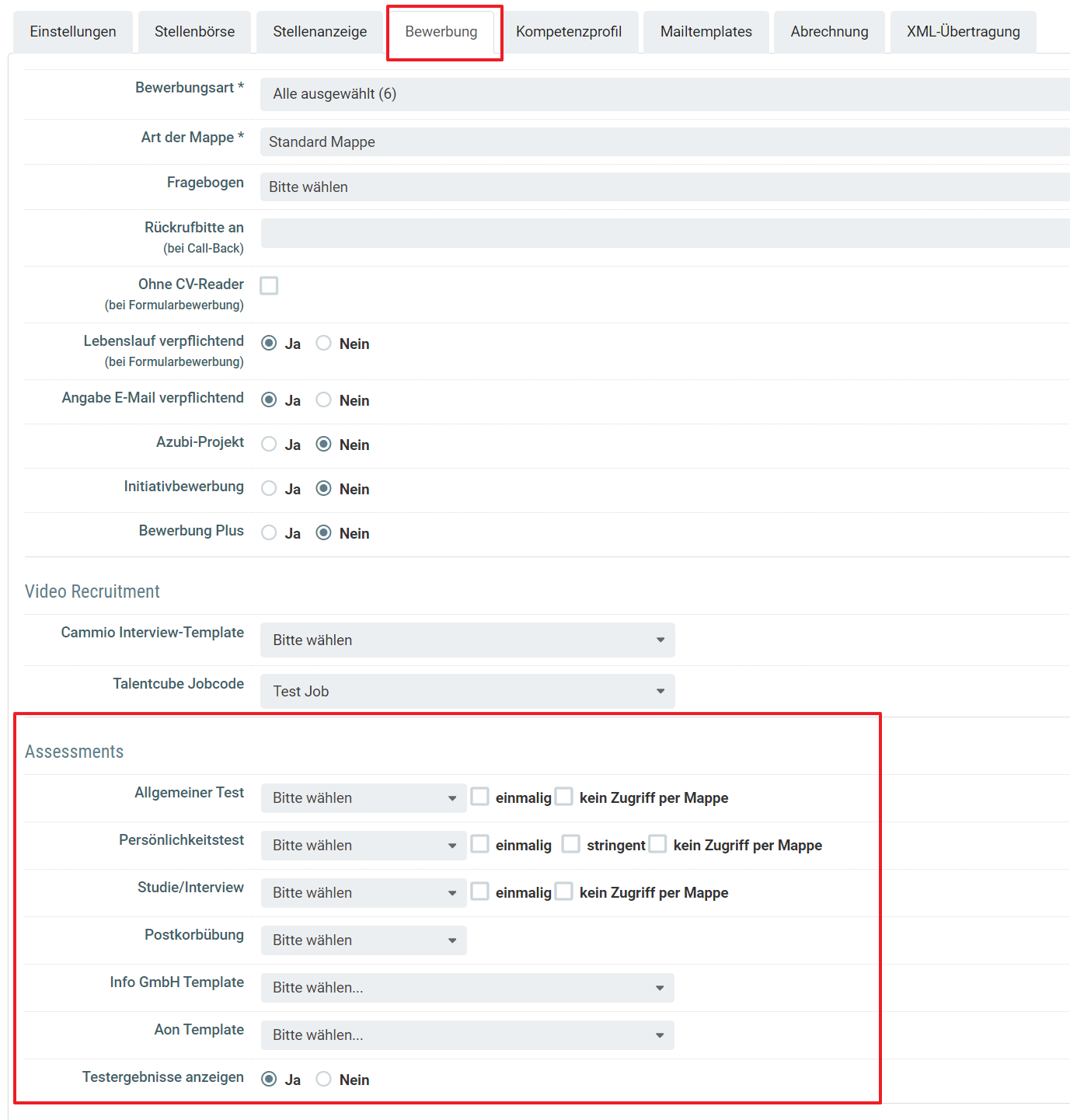This screenshot has width=1070, height=1120.
Task: Open the Stellenanzeige tab
Action: (319, 32)
